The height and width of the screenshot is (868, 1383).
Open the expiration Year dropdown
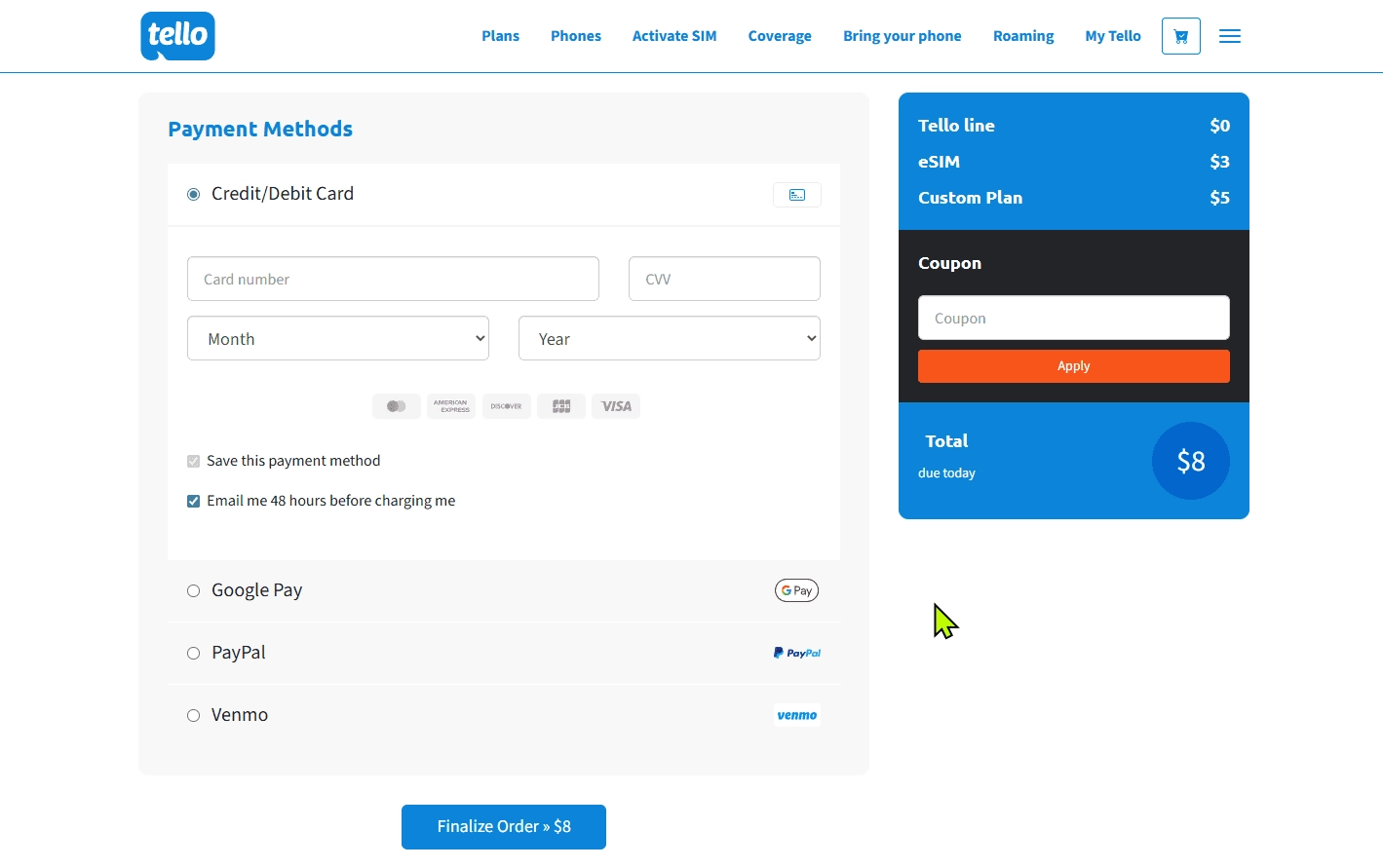[669, 339]
